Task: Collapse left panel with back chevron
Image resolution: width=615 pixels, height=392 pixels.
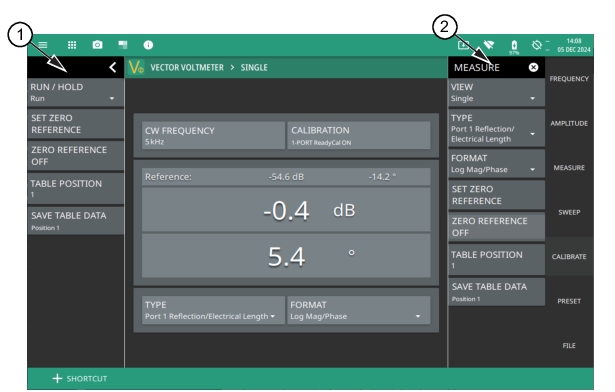Action: [113, 67]
